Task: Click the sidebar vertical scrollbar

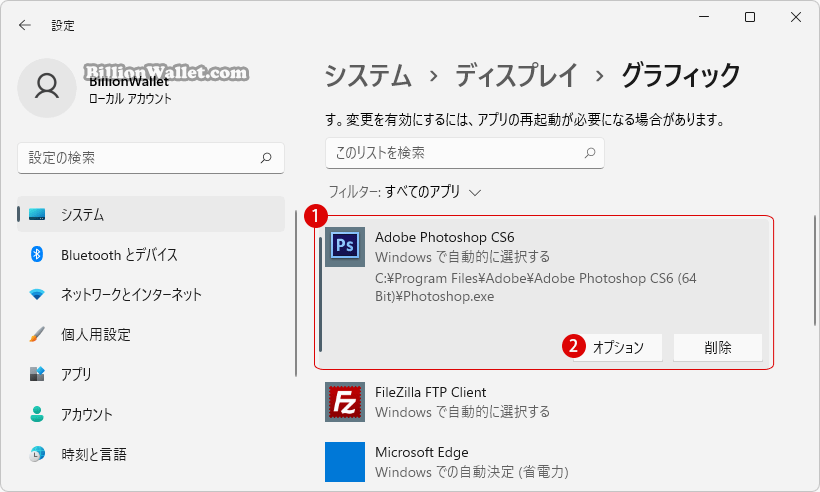Action: pos(295,293)
